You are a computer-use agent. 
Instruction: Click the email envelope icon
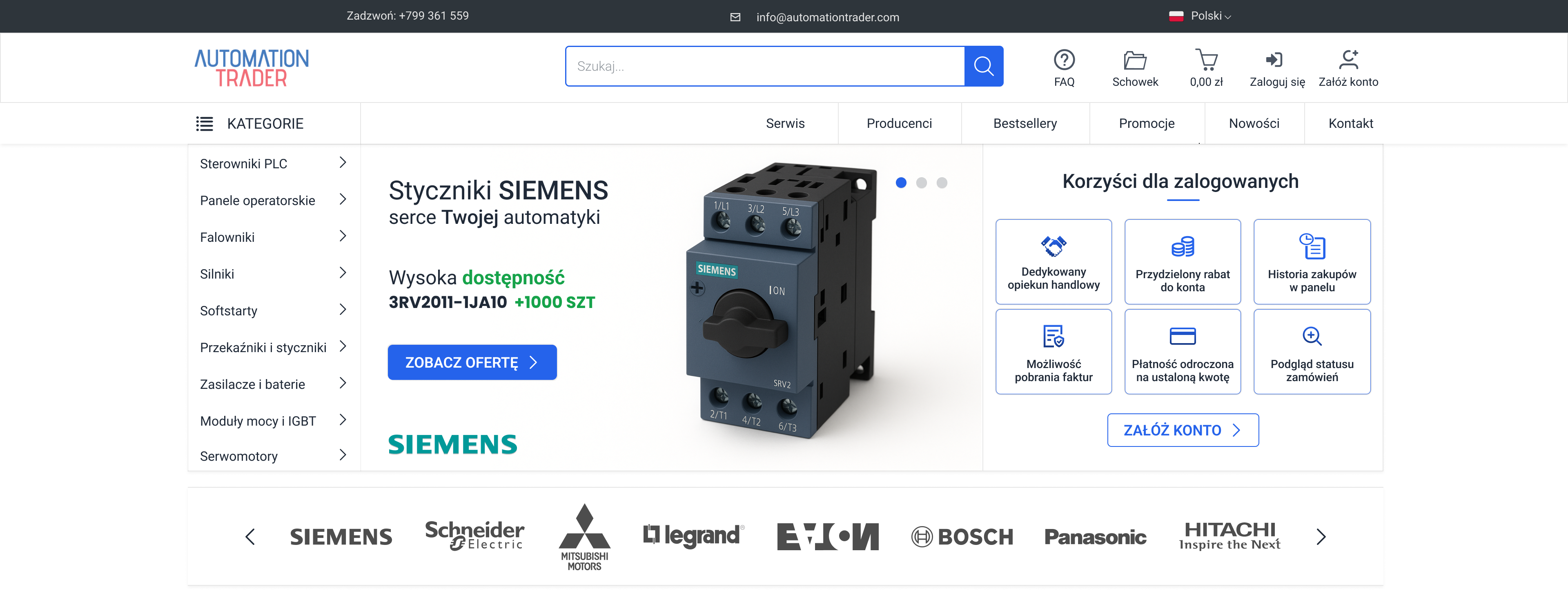coord(735,17)
